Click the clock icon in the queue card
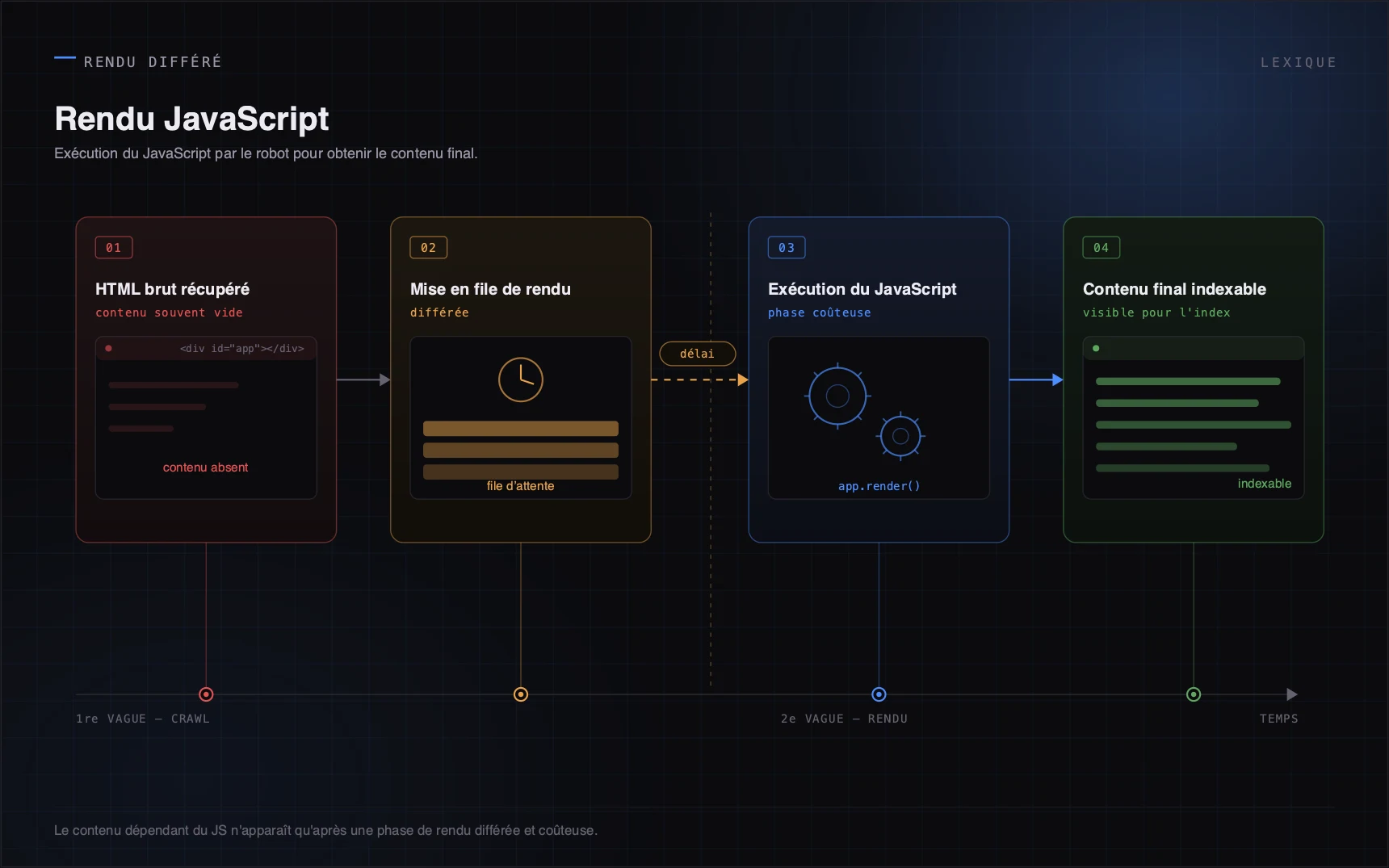This screenshot has height=868, width=1389. click(521, 379)
